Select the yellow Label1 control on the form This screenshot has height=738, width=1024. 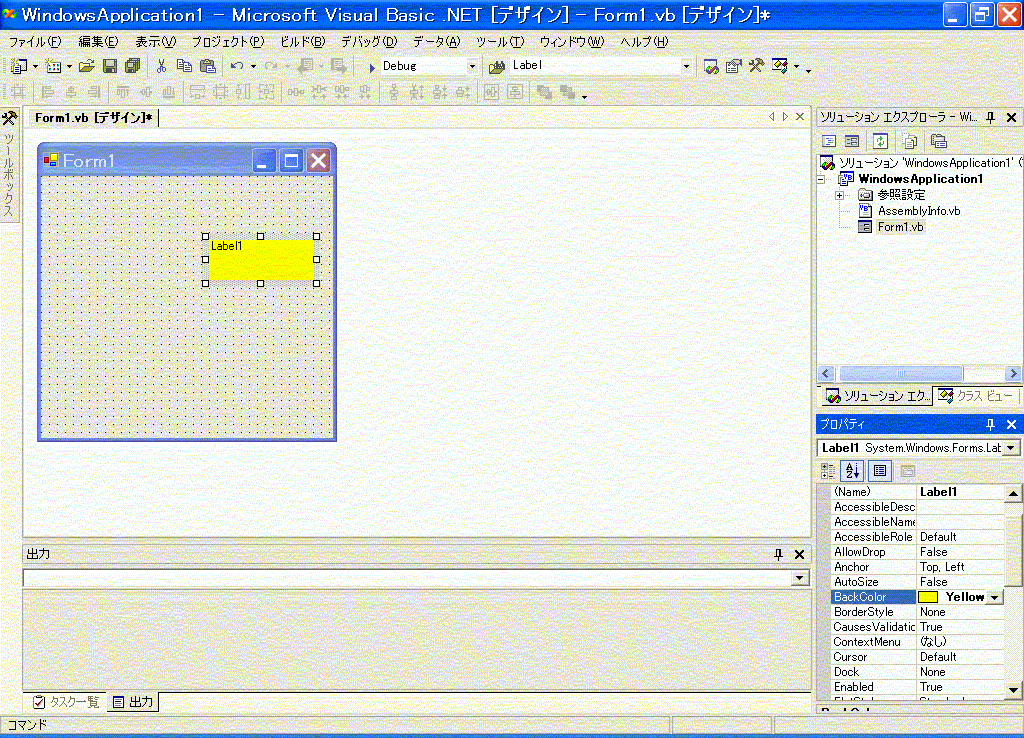pyautogui.click(x=261, y=260)
